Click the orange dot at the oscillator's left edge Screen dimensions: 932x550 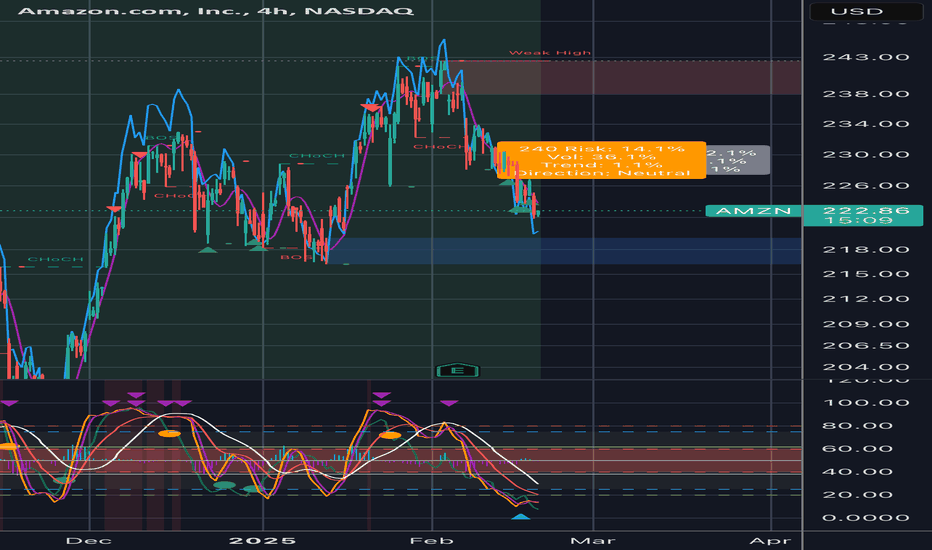[7, 446]
